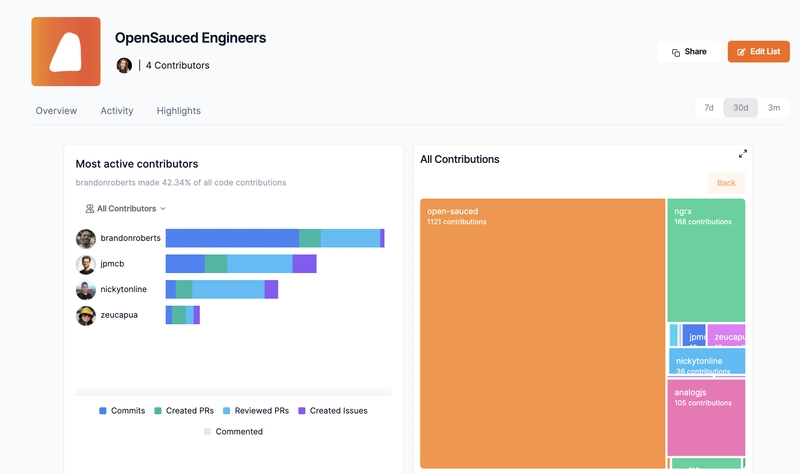Open the open-sauced treemap block
This screenshot has width=800, height=474.
pyautogui.click(x=542, y=333)
